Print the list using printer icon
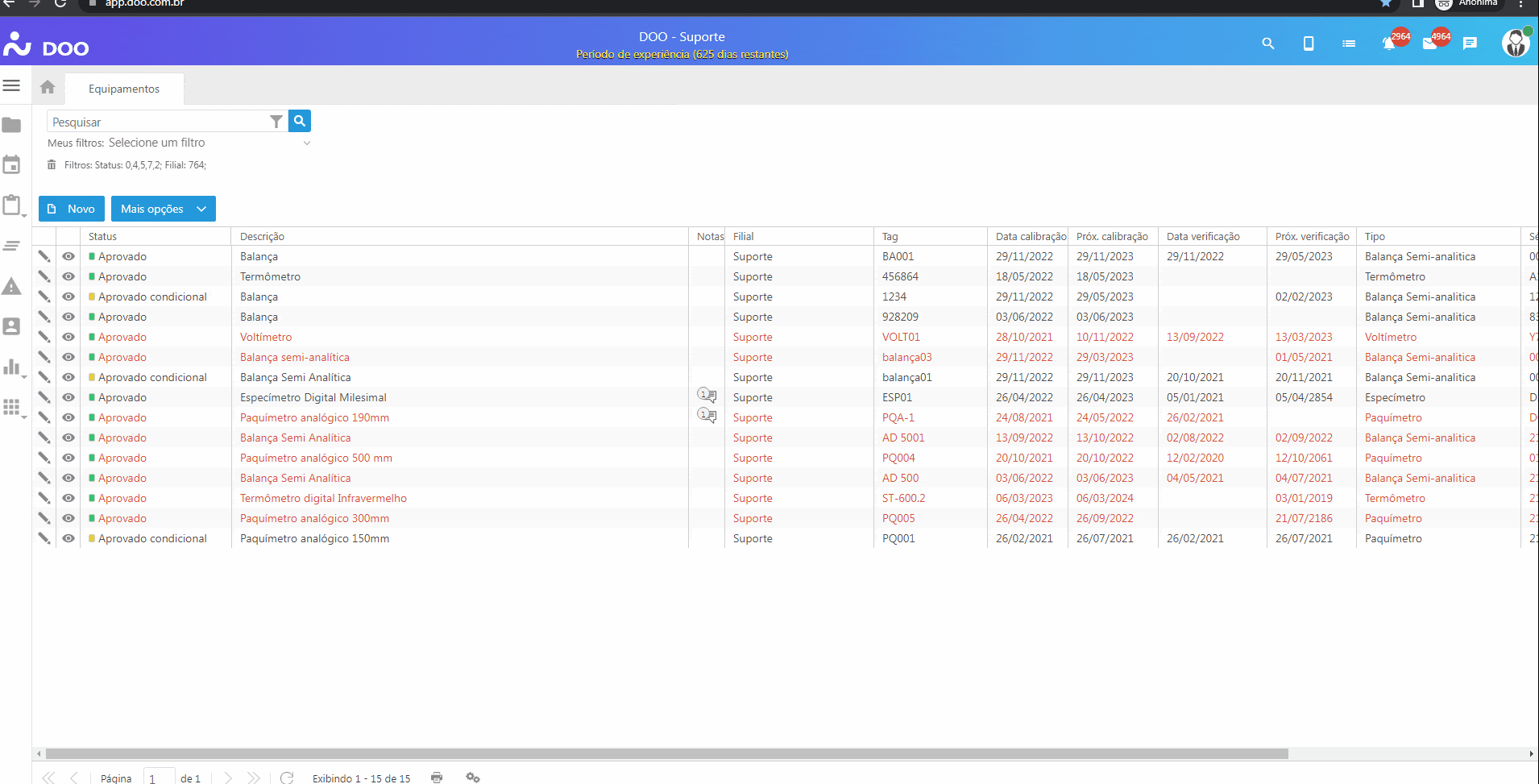 point(437,778)
